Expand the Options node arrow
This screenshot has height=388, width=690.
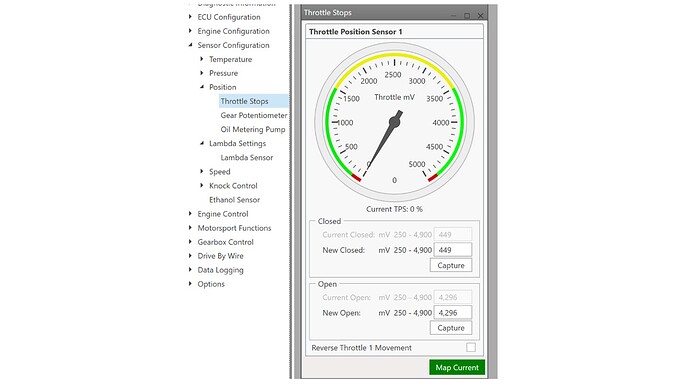190,284
